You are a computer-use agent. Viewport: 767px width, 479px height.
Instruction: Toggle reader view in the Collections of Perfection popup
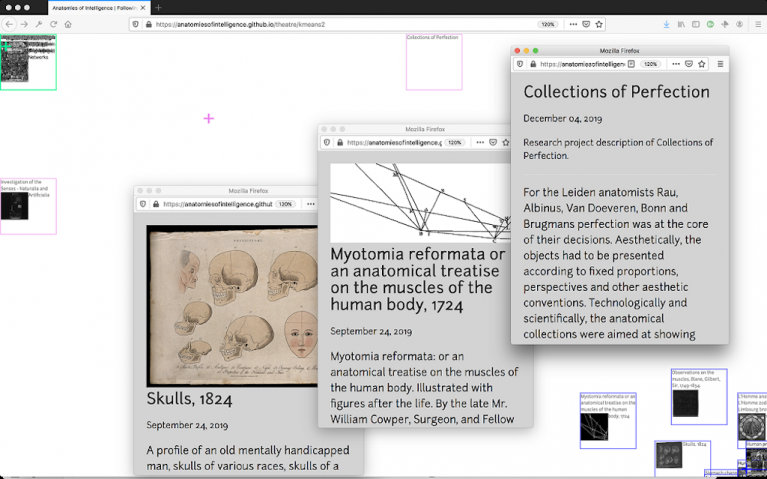631,64
